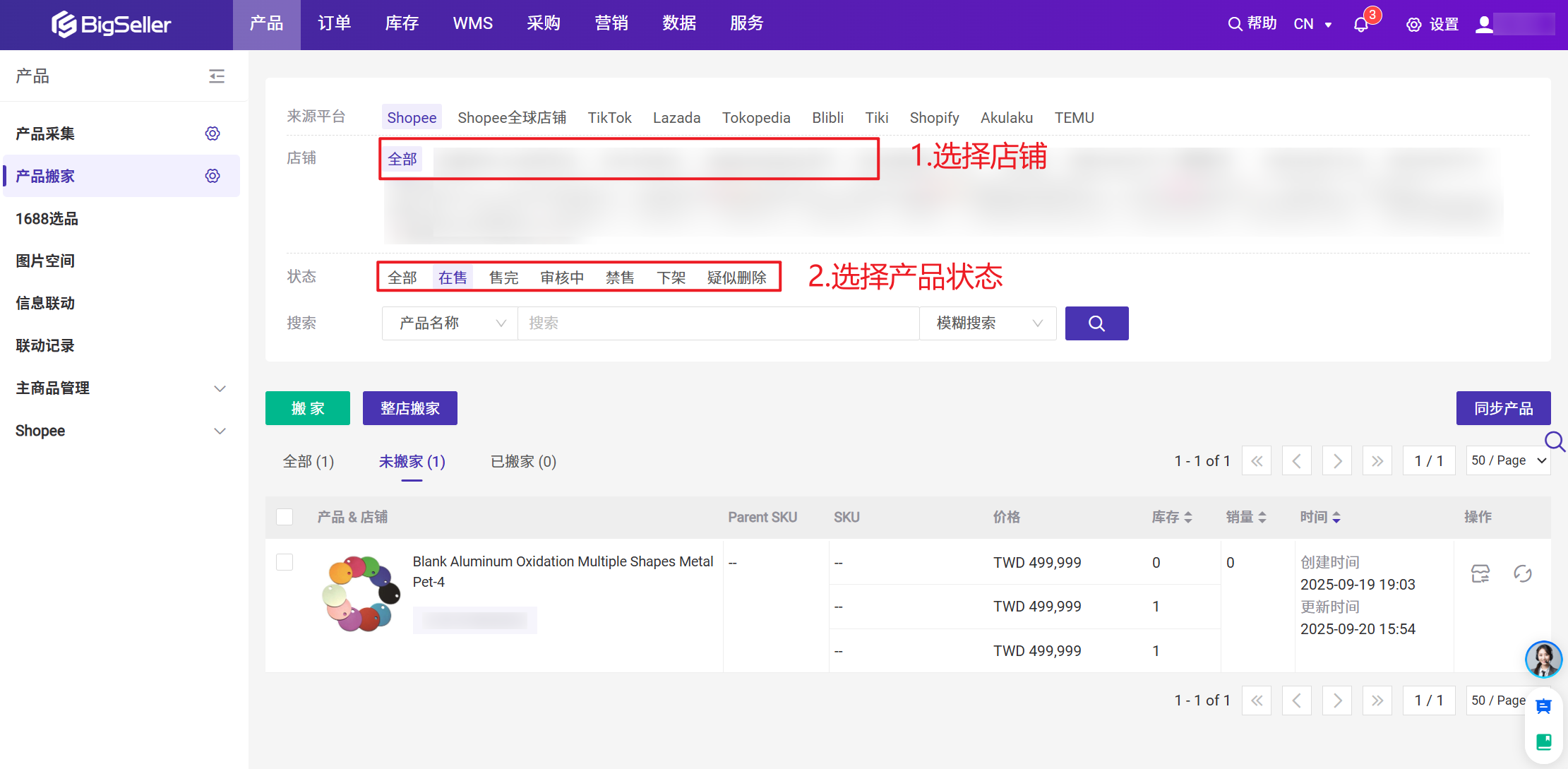Click the notification bell icon
This screenshot has width=1568, height=769.
(1361, 24)
